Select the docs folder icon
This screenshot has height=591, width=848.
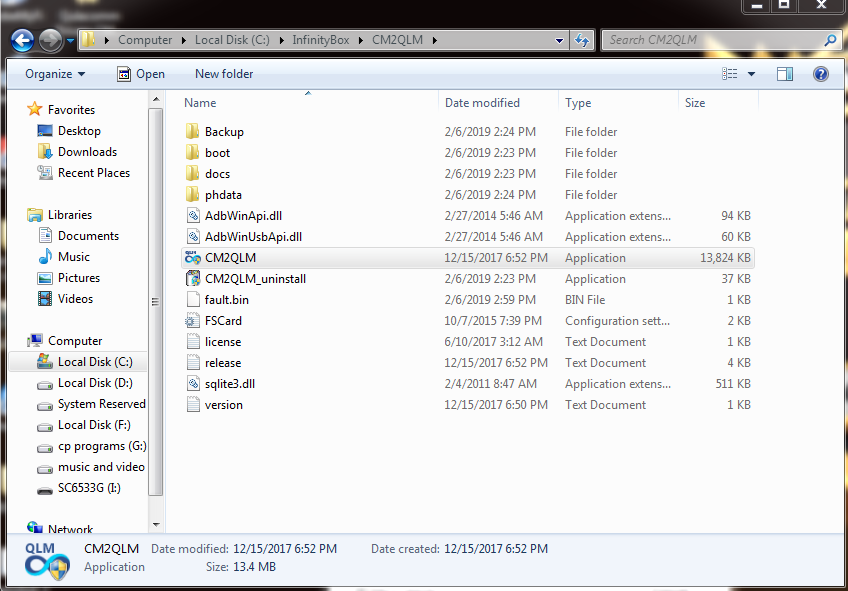pyautogui.click(x=193, y=174)
